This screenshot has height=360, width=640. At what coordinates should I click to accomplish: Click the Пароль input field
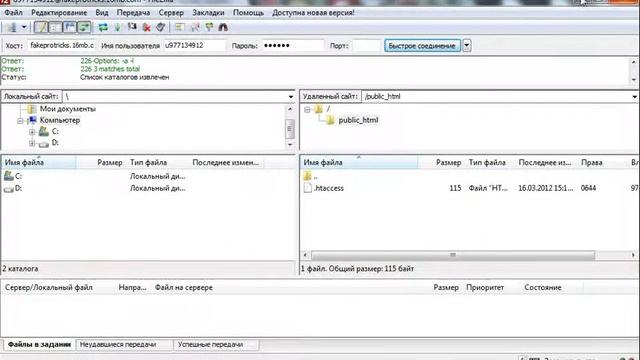[293, 45]
